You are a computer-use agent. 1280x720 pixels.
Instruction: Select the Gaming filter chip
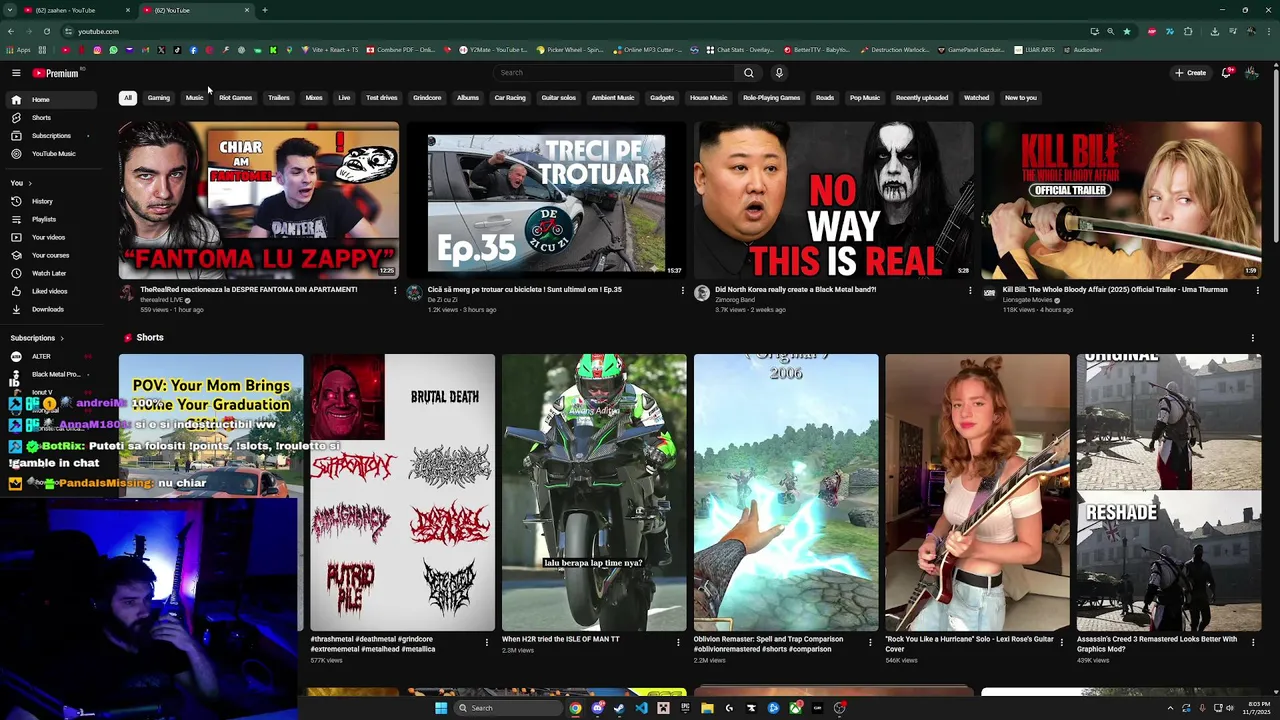coord(159,98)
